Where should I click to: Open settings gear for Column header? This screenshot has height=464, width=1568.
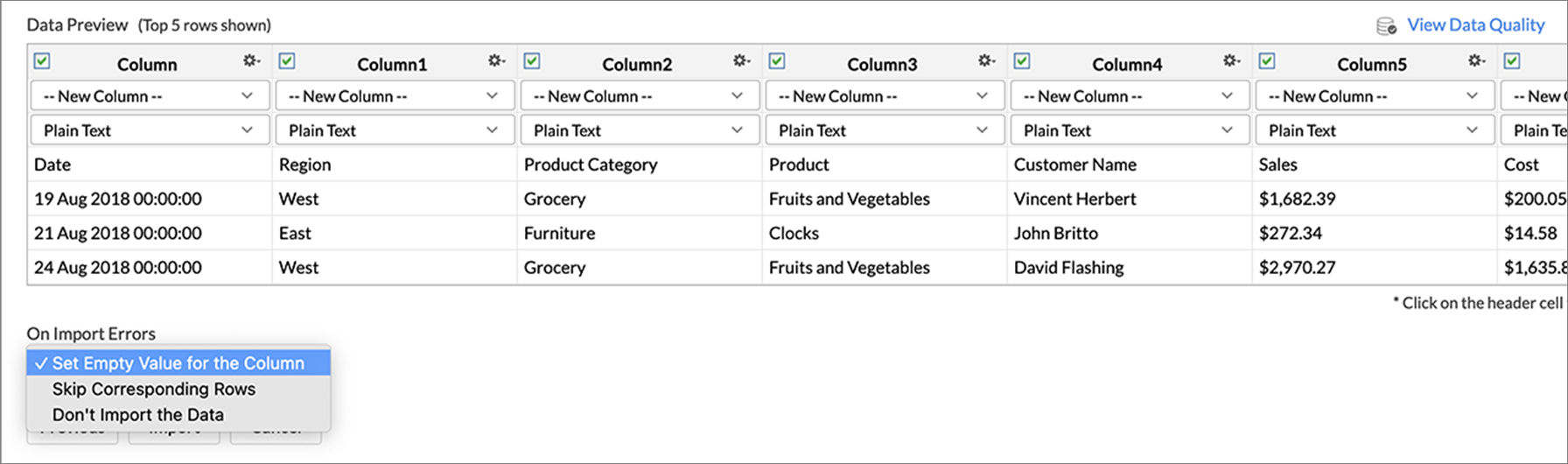click(251, 61)
